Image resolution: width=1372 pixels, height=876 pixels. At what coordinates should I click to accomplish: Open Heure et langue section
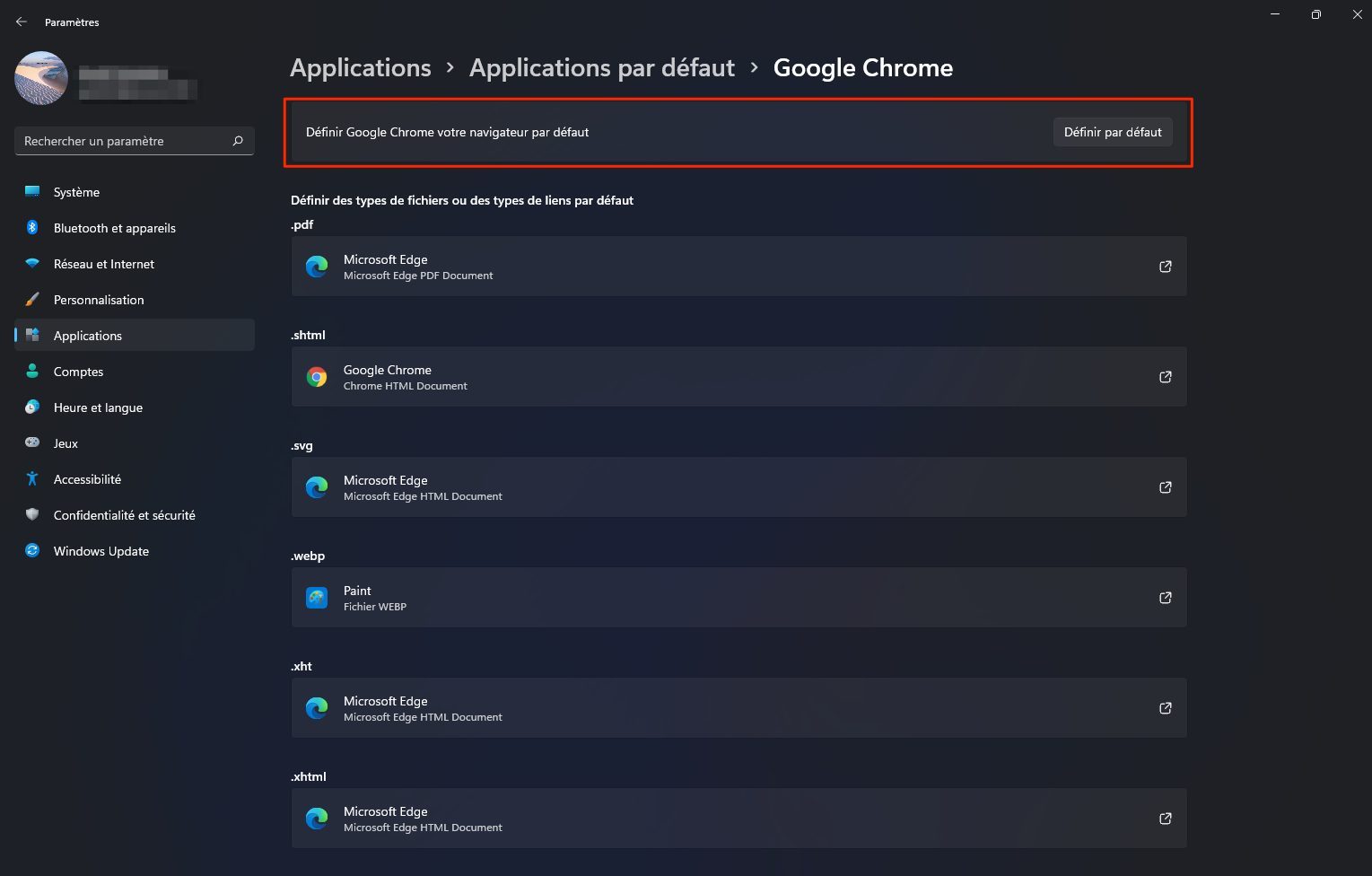pos(135,407)
